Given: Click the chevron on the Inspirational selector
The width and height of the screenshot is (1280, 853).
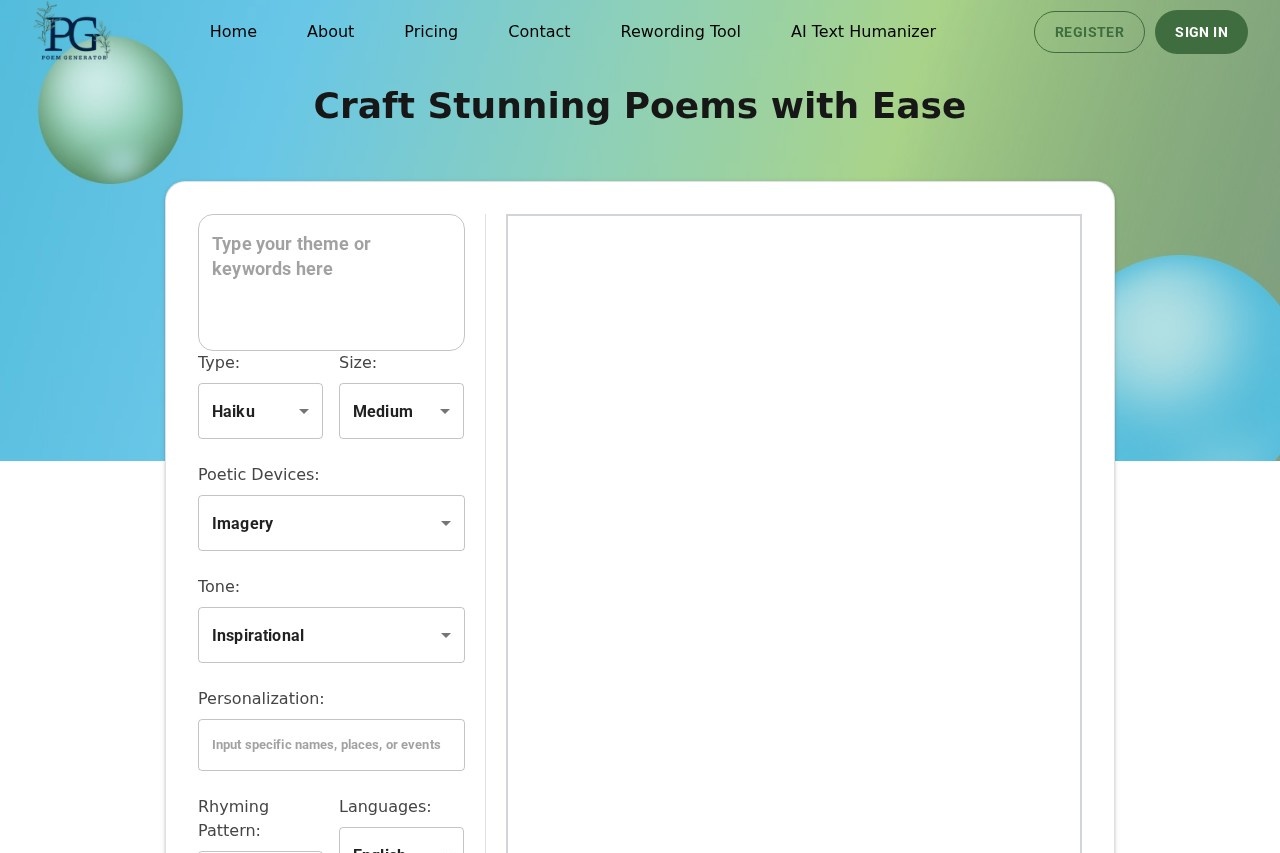Looking at the screenshot, I should point(445,635).
